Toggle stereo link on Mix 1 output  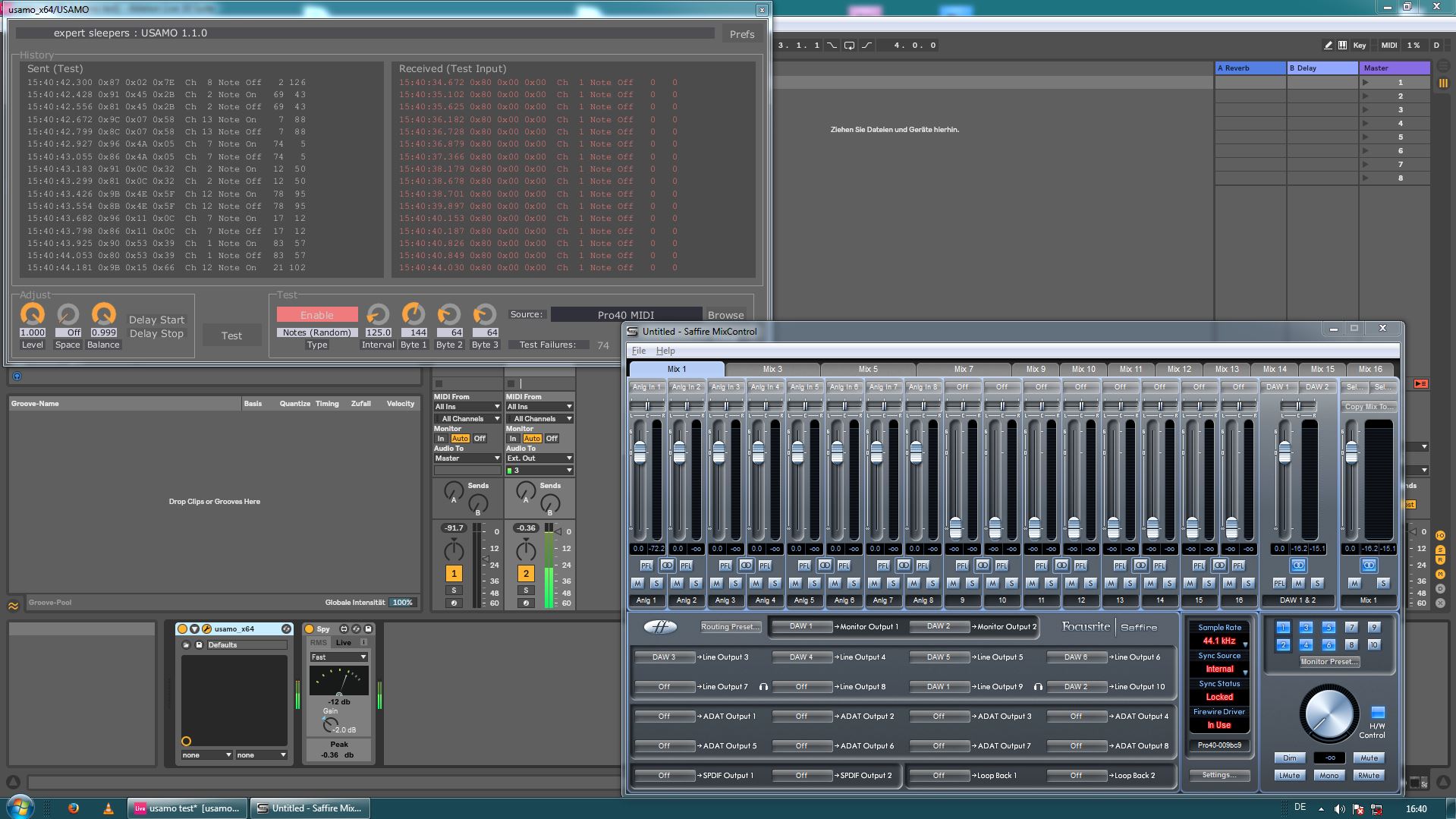1368,565
